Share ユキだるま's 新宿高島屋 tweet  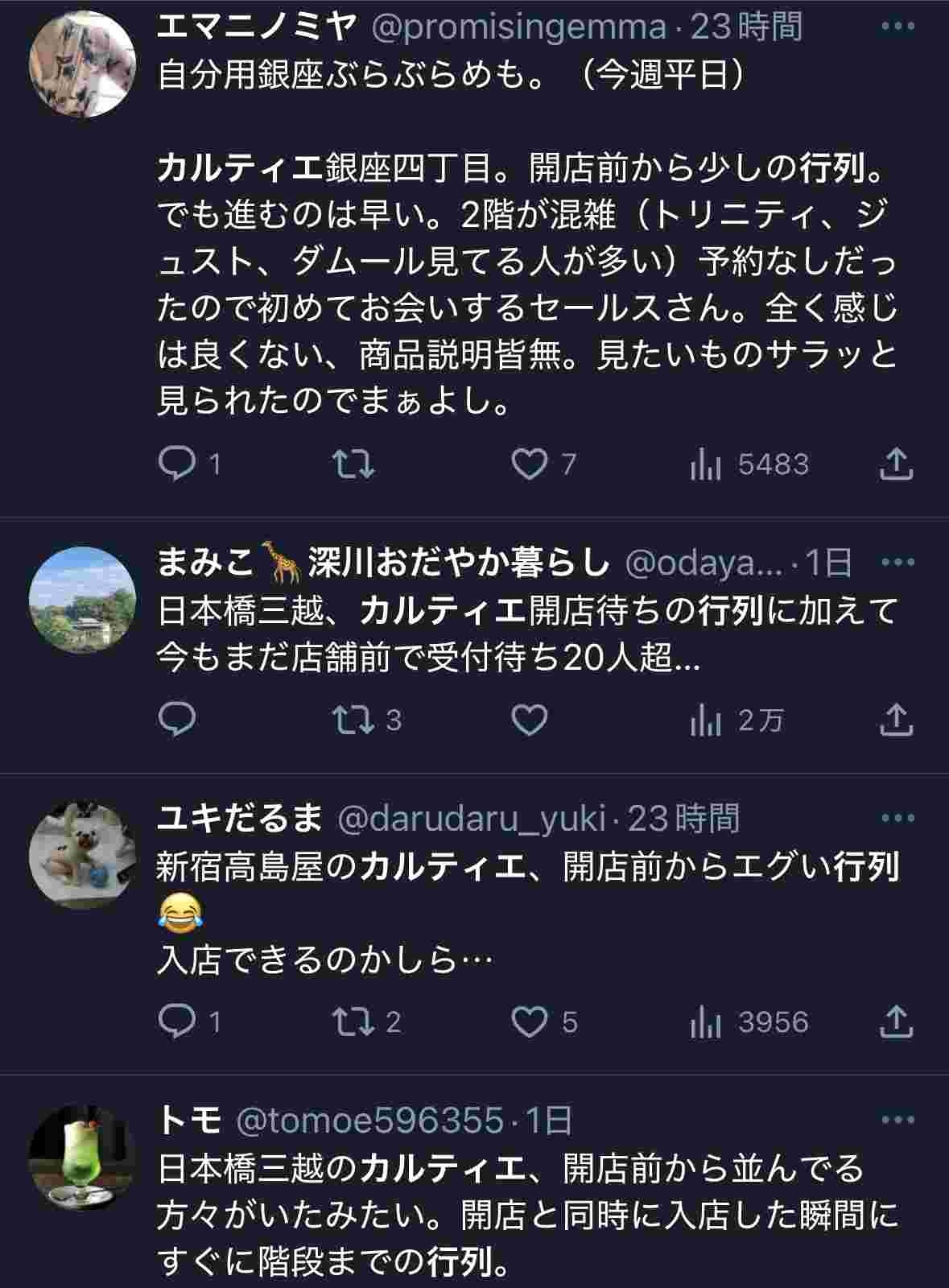click(x=895, y=1022)
